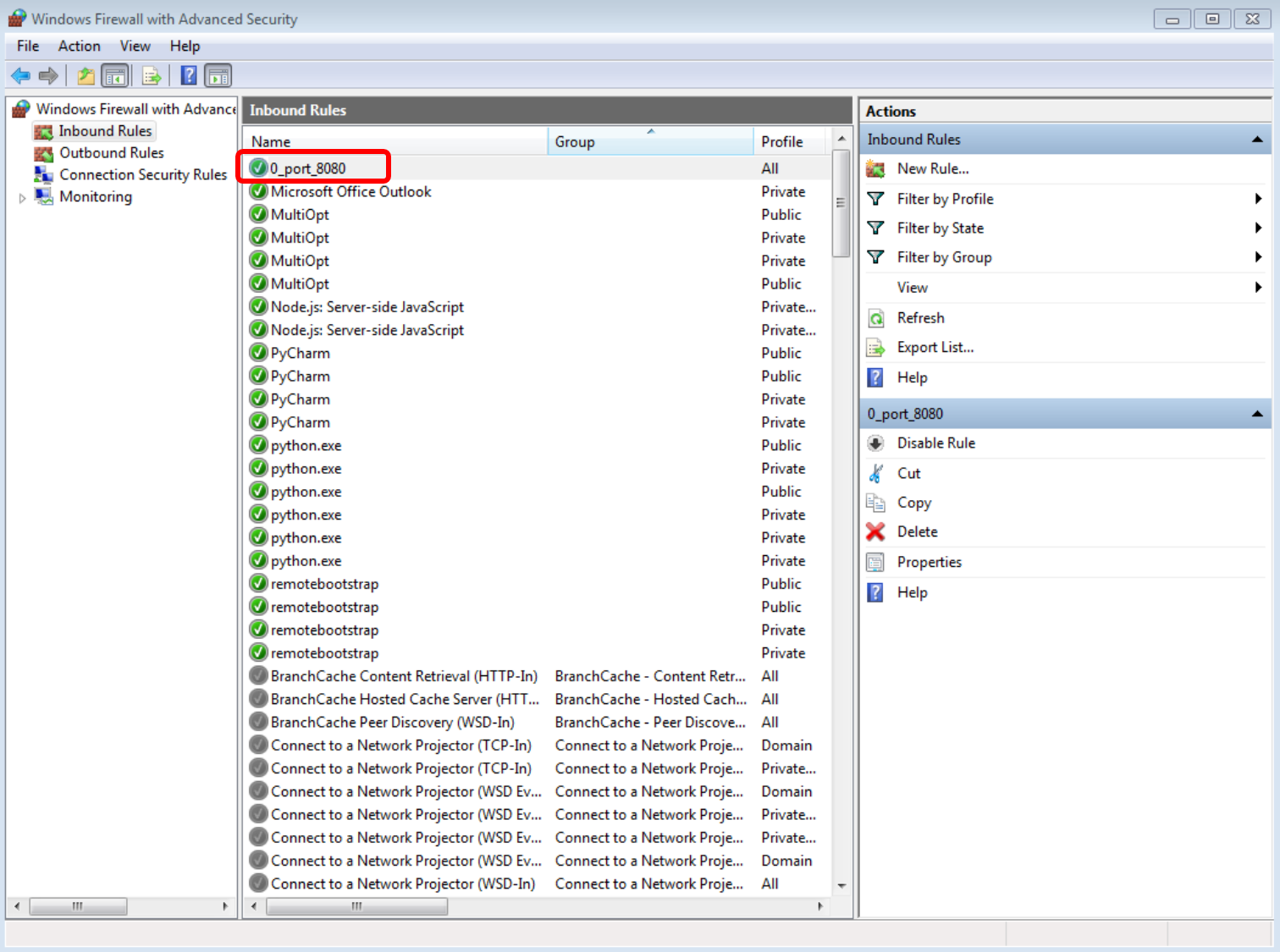Select Connect to a Network Projector (WSD-In) rule
This screenshot has height=952, width=1280.
(x=403, y=883)
